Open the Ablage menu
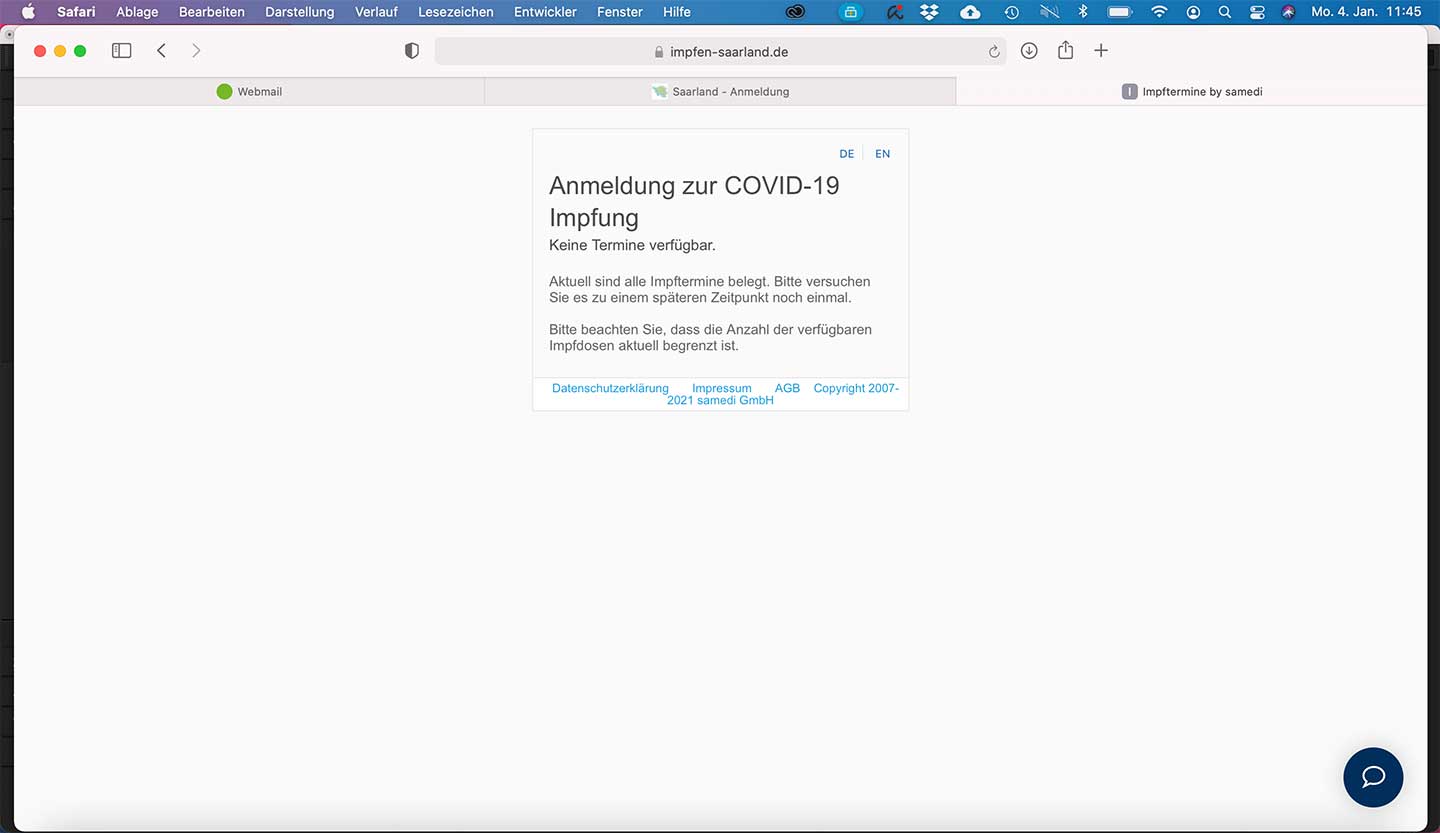Screen dimensions: 1440x833 137,12
